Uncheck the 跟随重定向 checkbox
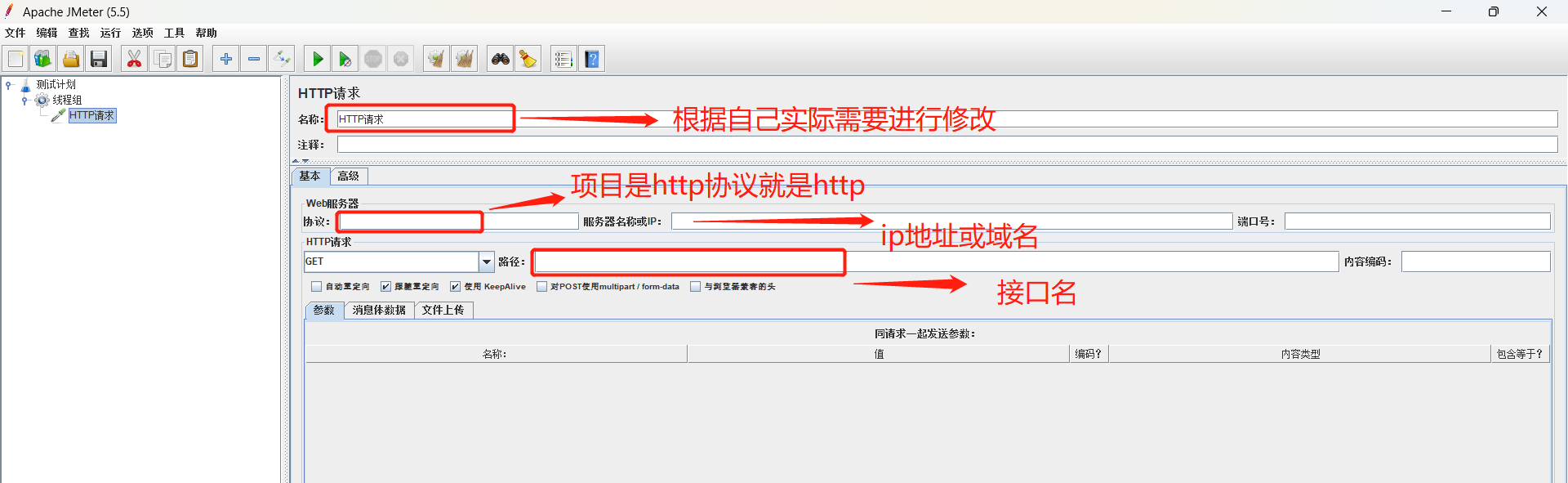The height and width of the screenshot is (483, 1568). pos(385,287)
